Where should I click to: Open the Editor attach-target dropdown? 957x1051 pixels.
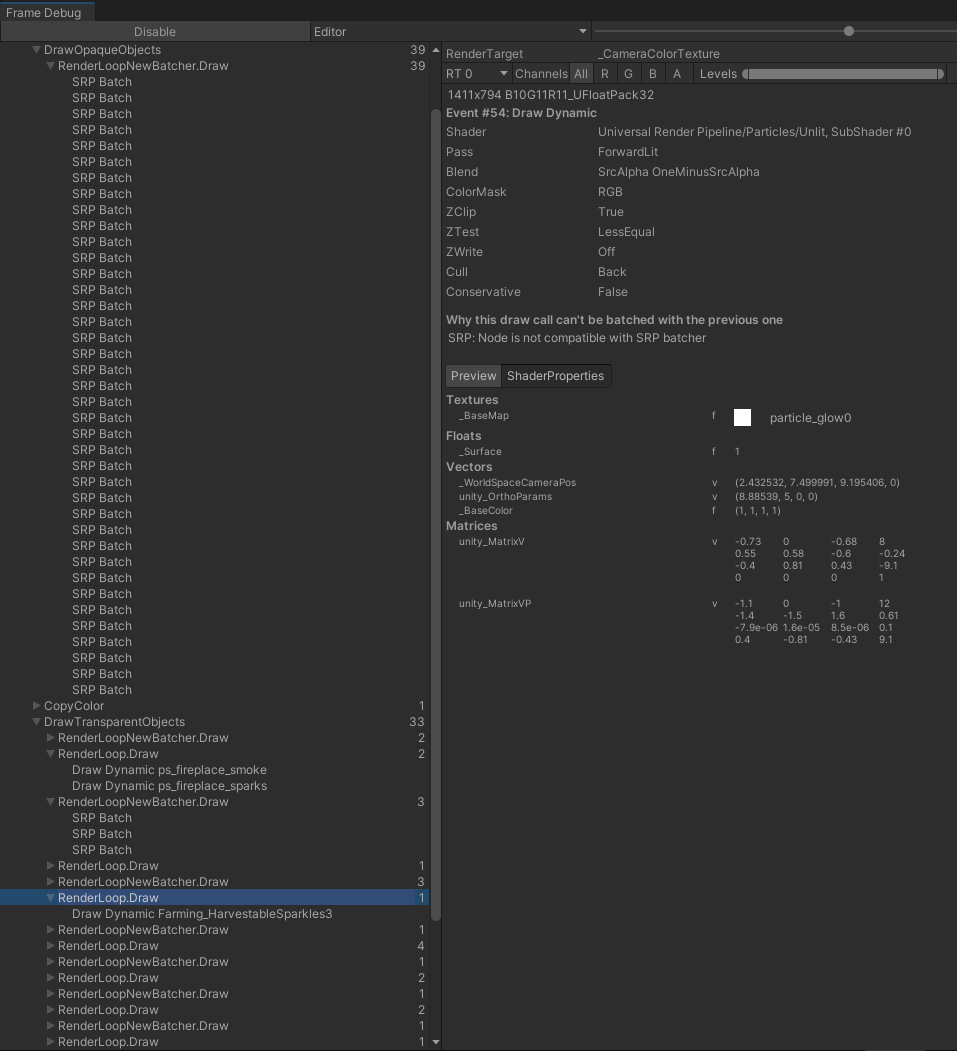[x=449, y=31]
